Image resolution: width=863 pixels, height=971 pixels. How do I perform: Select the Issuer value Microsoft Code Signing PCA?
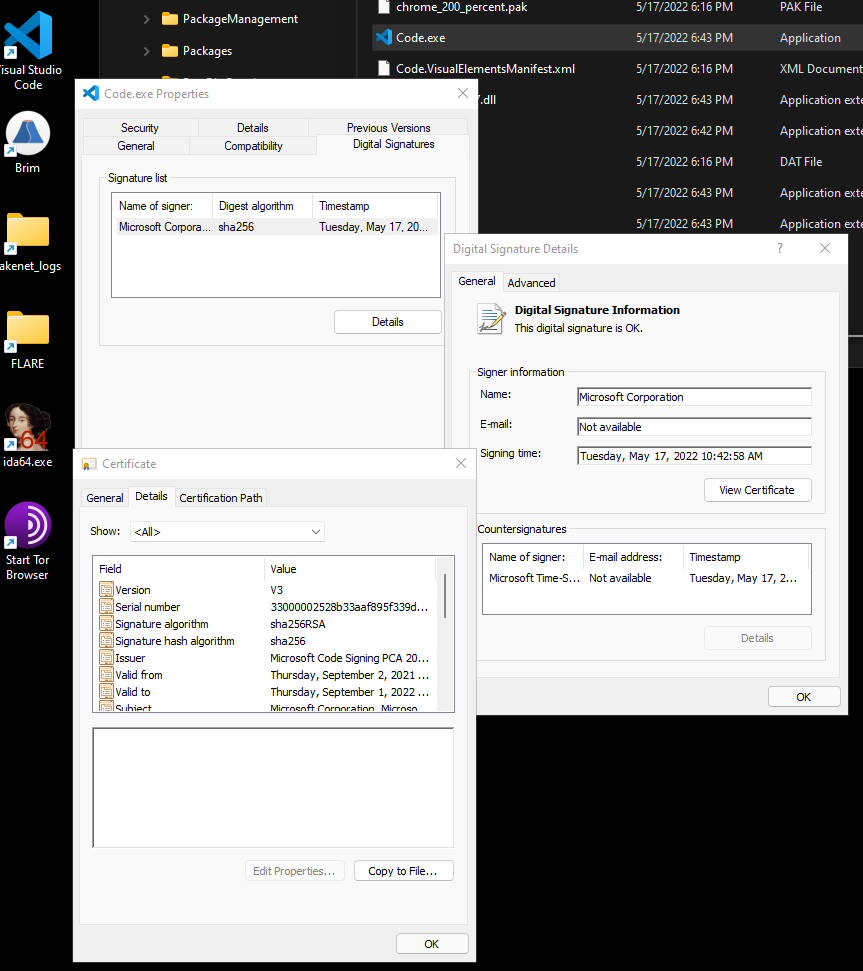349,658
